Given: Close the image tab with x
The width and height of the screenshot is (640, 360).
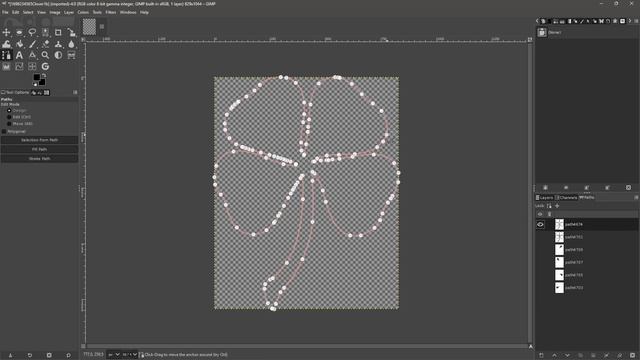Looking at the screenshot, I should tap(102, 27).
